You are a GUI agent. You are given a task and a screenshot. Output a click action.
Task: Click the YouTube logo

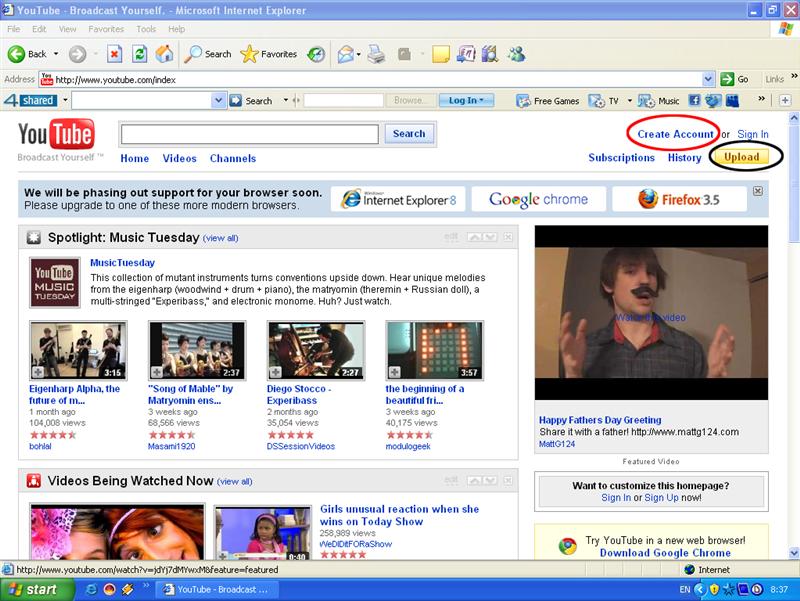[56, 134]
